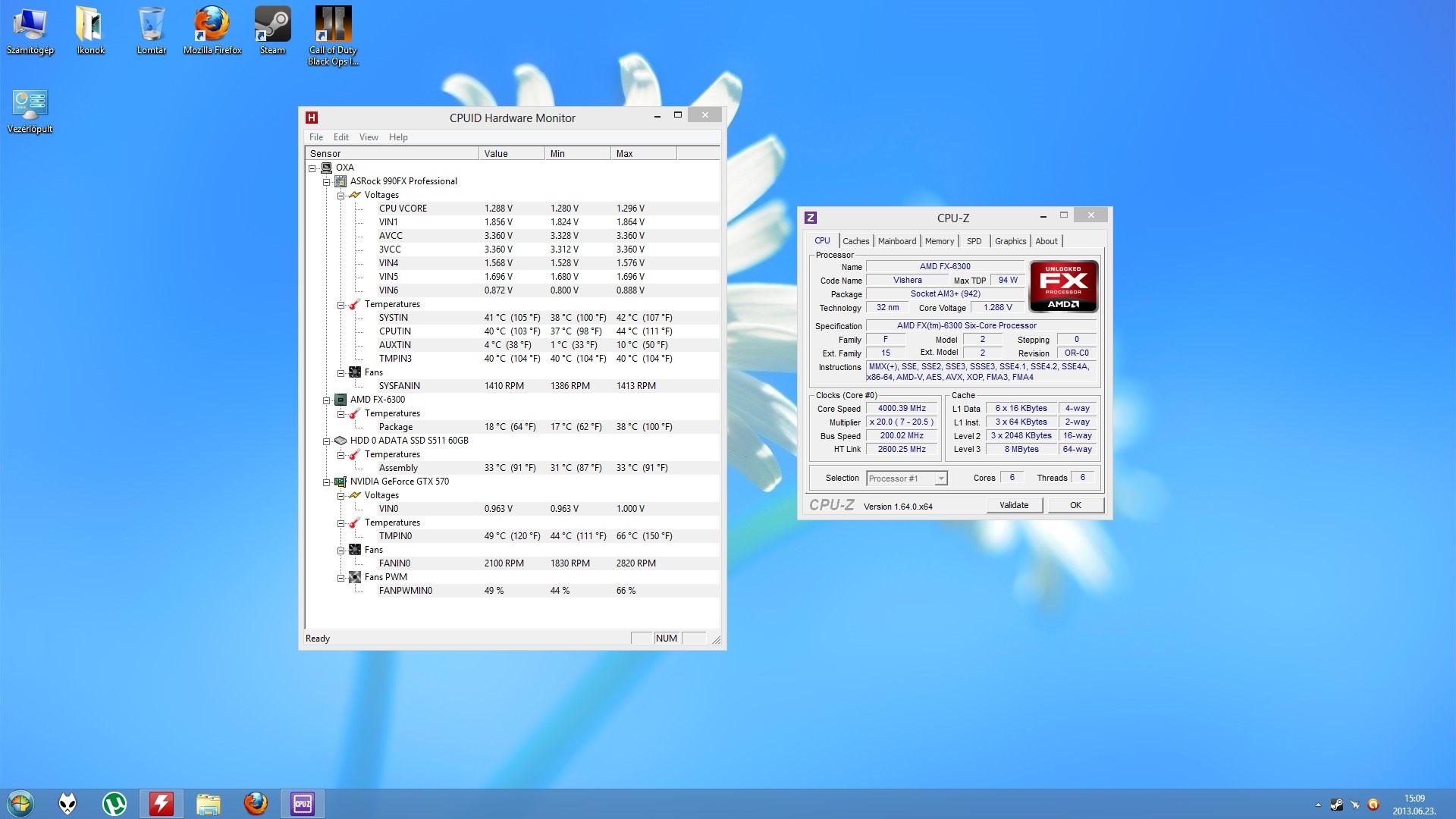1456x819 pixels.
Task: Collapse the AMD FX-6300 node
Action: coord(326,400)
